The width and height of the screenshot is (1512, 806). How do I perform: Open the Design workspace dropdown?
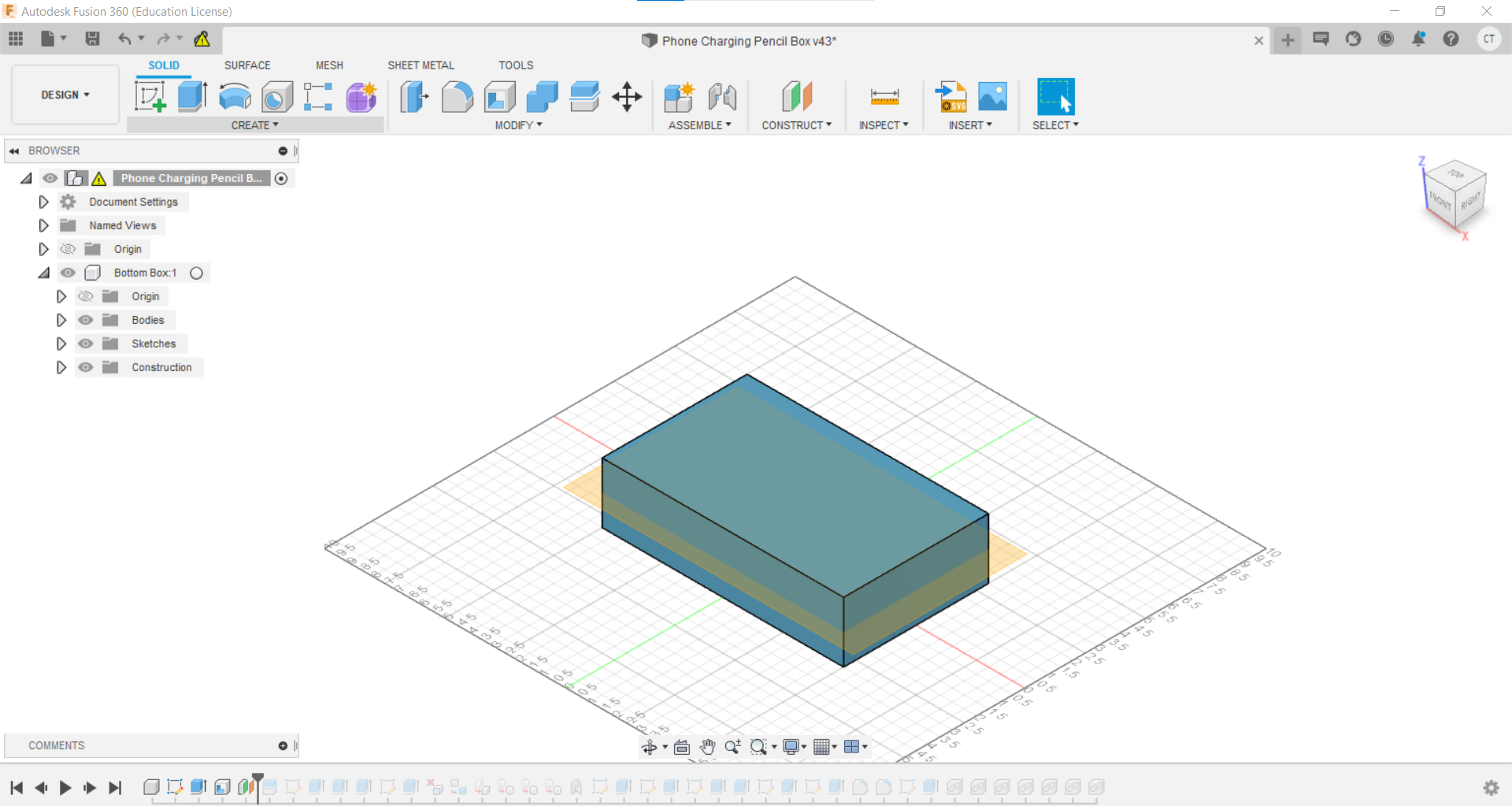point(65,95)
